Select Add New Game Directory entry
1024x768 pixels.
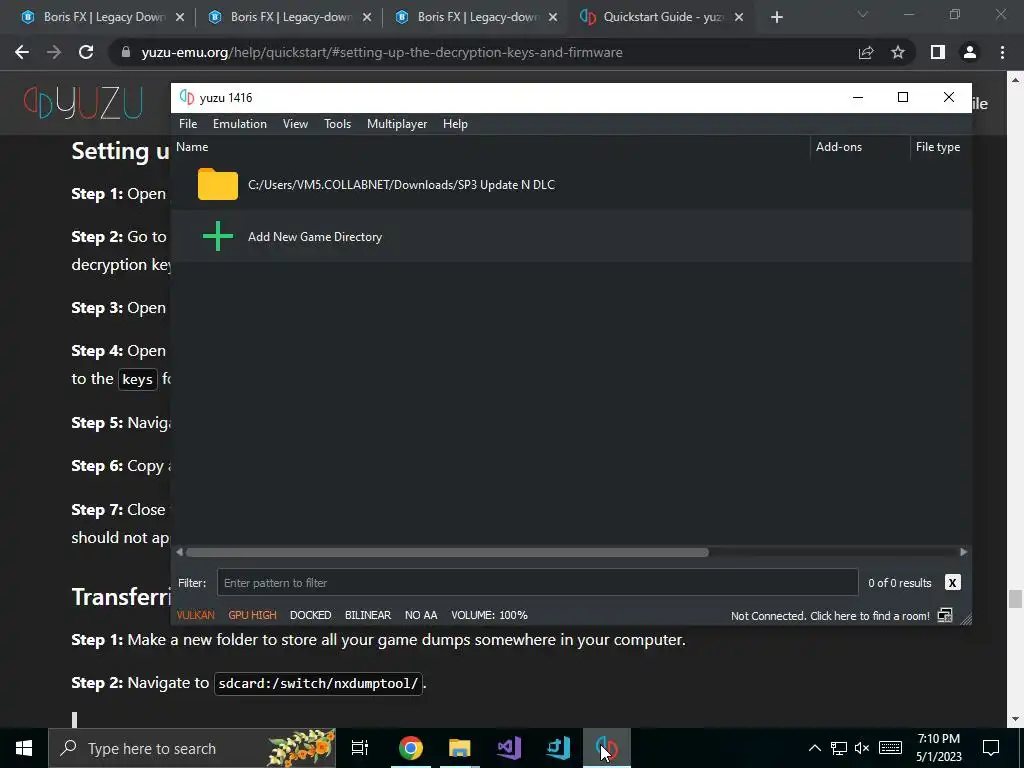pos(315,236)
